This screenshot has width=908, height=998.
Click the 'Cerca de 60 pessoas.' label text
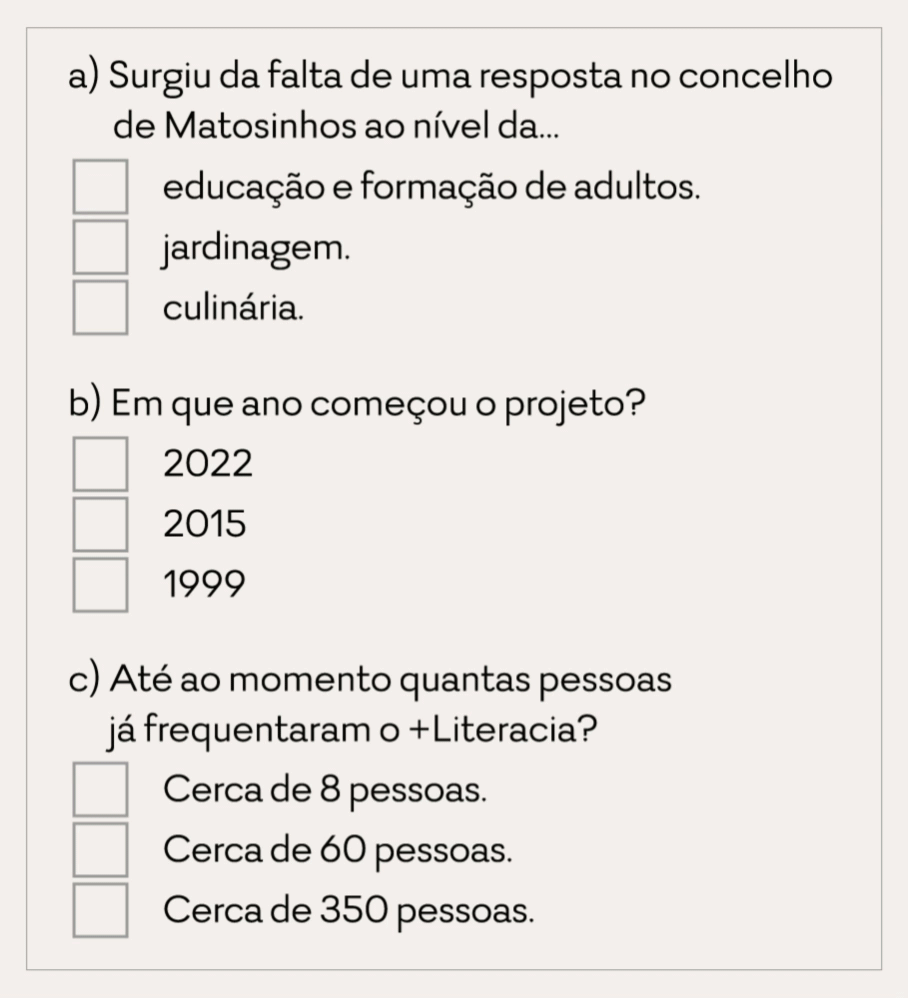coord(338,850)
